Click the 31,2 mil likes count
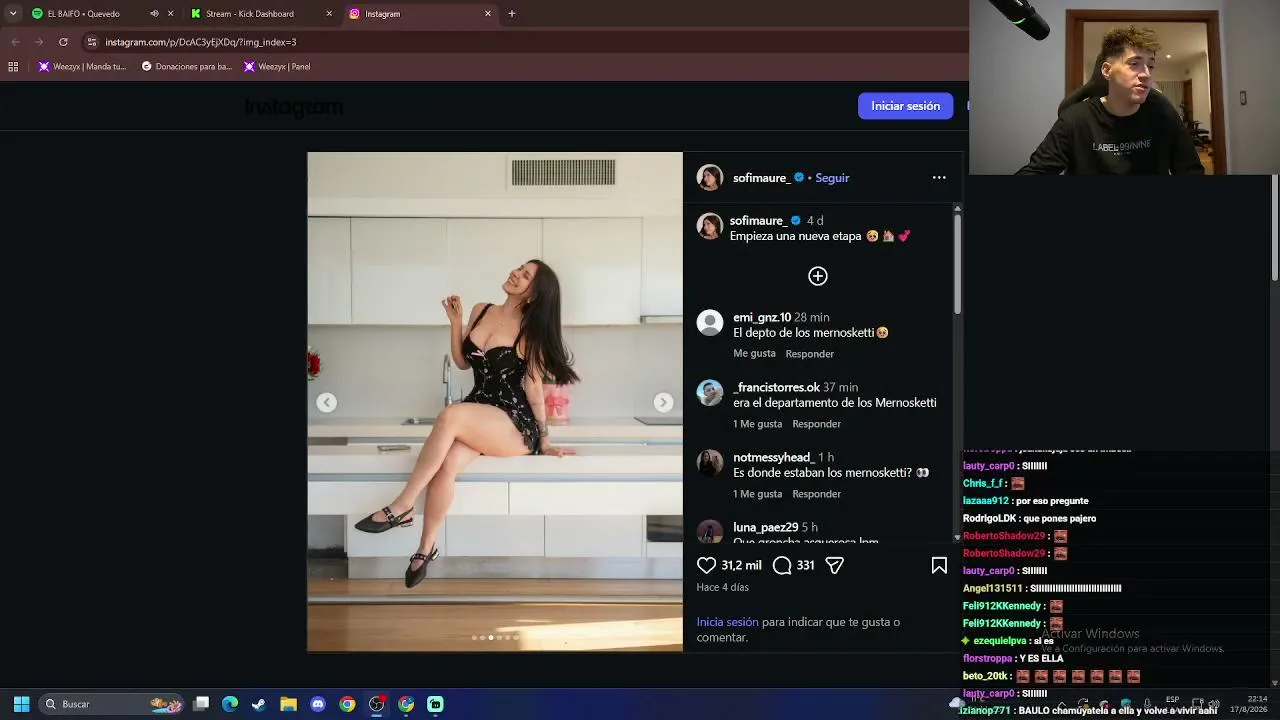The image size is (1280, 720). (742, 566)
